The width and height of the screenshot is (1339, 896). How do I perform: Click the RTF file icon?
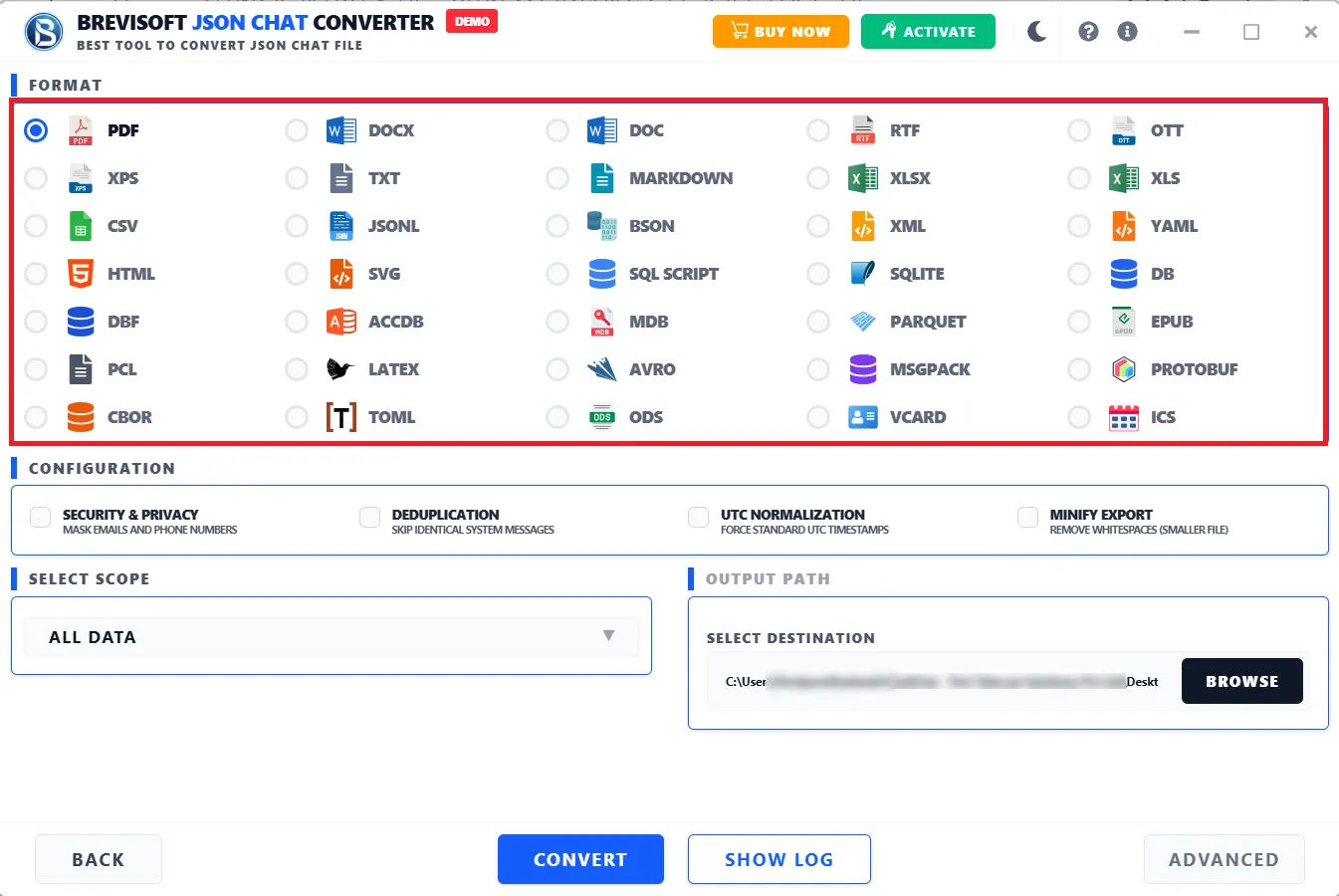pyautogui.click(x=863, y=130)
